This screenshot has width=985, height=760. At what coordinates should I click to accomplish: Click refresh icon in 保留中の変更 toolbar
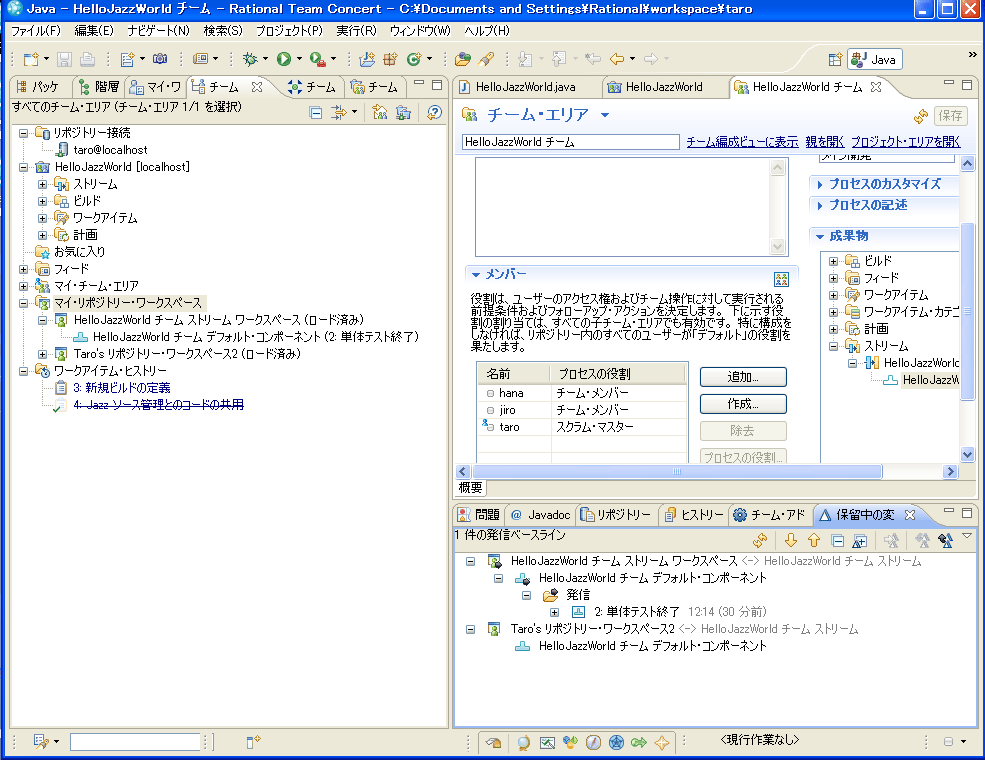[760, 540]
